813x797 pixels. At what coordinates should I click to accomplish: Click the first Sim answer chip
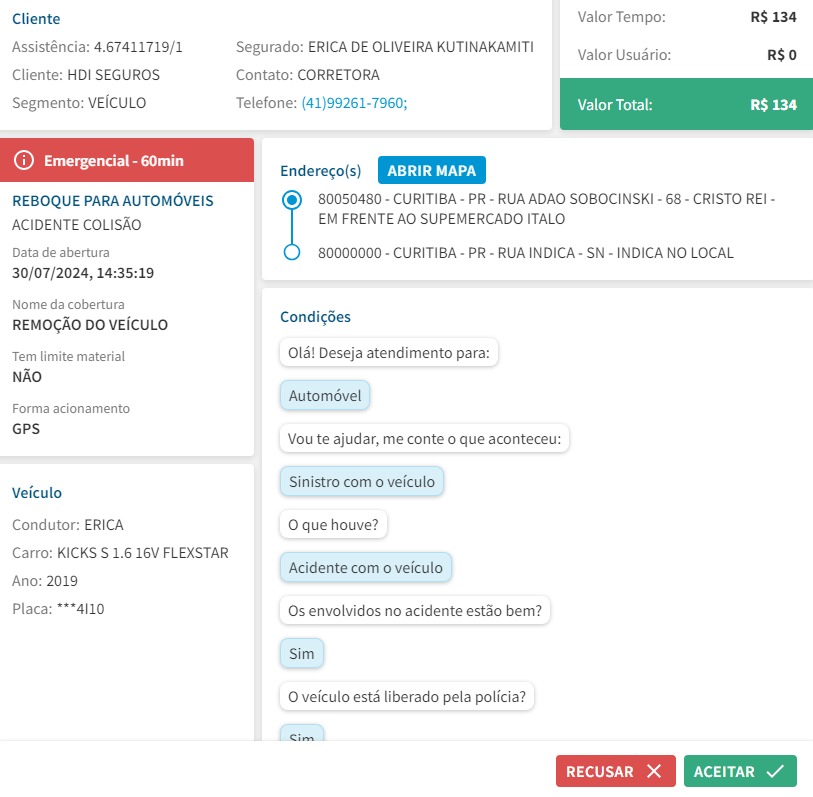tap(301, 654)
